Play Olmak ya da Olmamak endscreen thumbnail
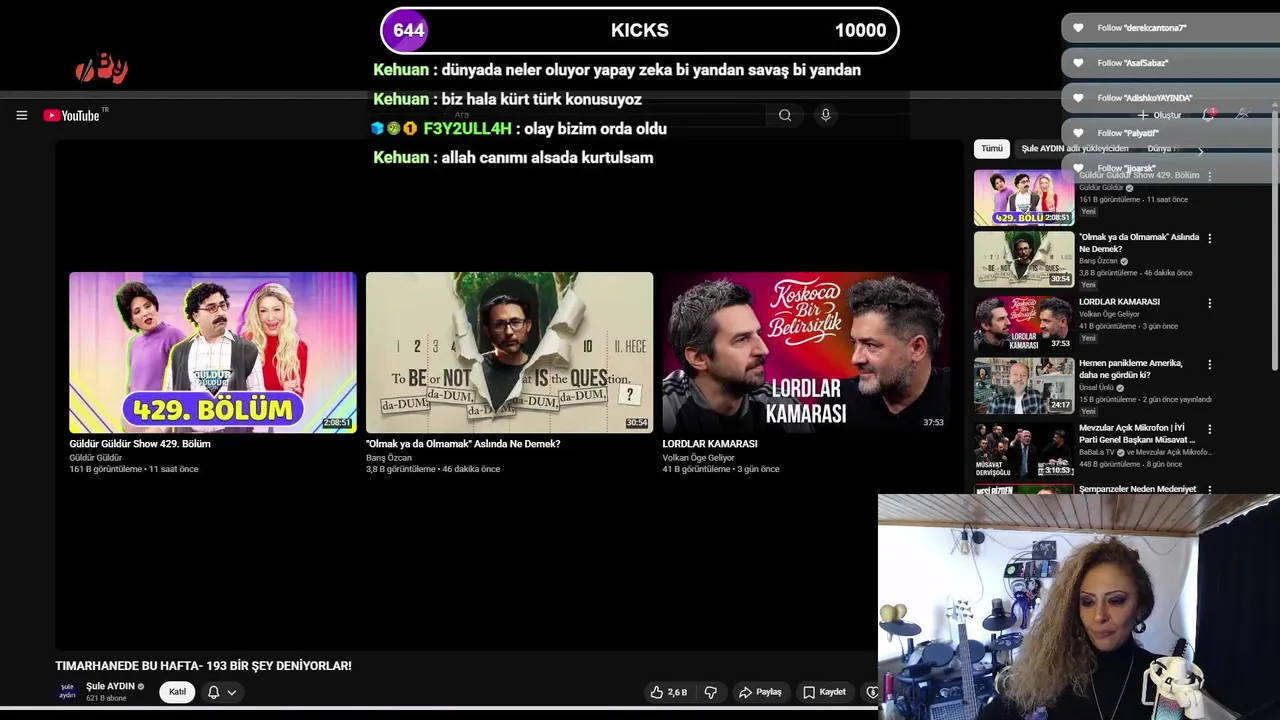1280x720 pixels. click(x=509, y=352)
